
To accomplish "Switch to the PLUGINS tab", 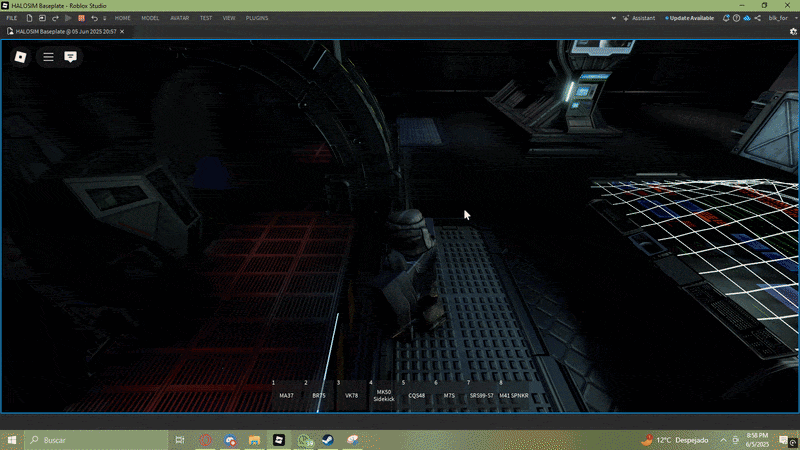I will [258, 18].
